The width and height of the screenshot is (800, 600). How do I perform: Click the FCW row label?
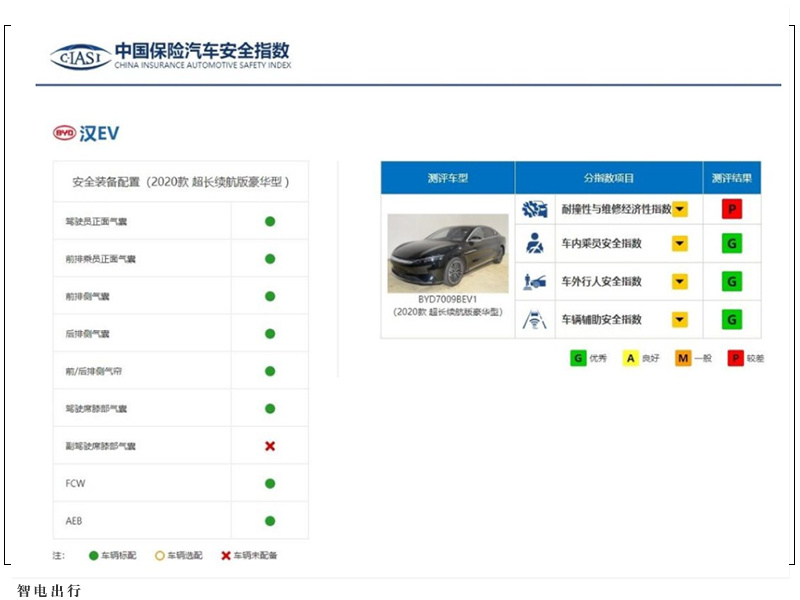[x=75, y=483]
